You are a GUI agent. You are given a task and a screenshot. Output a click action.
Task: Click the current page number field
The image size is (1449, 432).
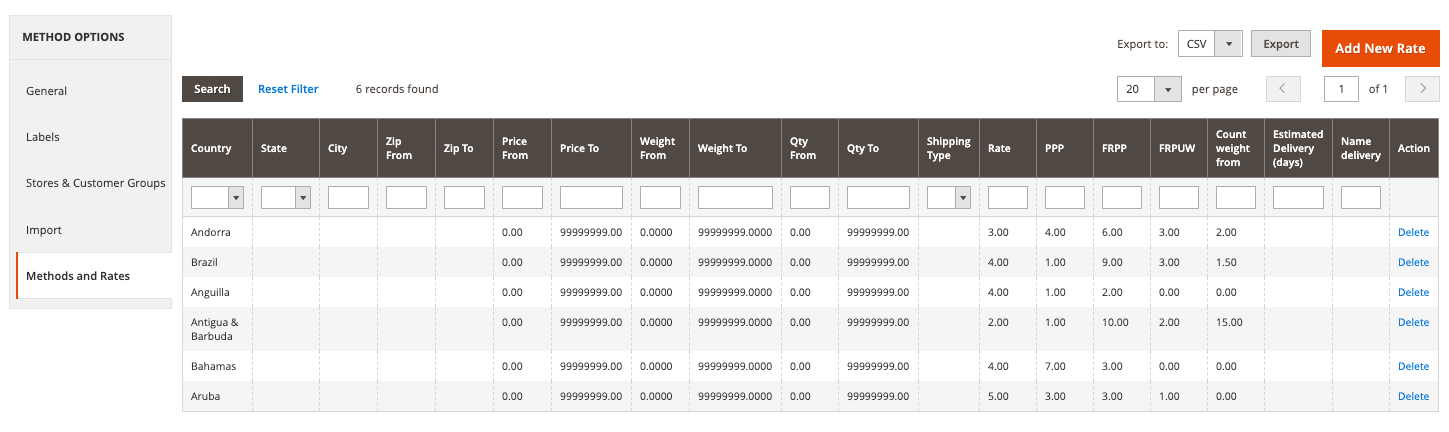pos(1341,89)
